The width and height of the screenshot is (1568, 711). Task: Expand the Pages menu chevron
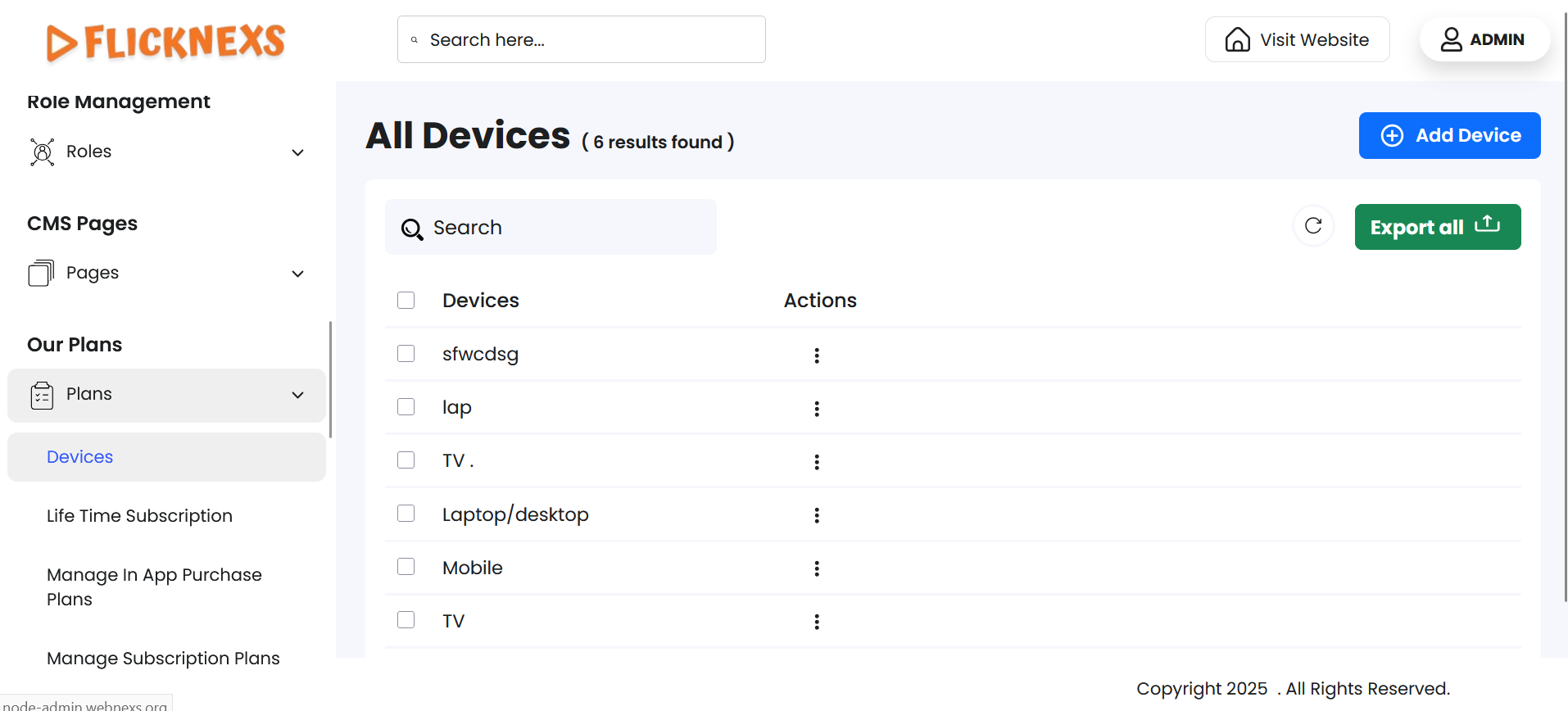tap(298, 274)
